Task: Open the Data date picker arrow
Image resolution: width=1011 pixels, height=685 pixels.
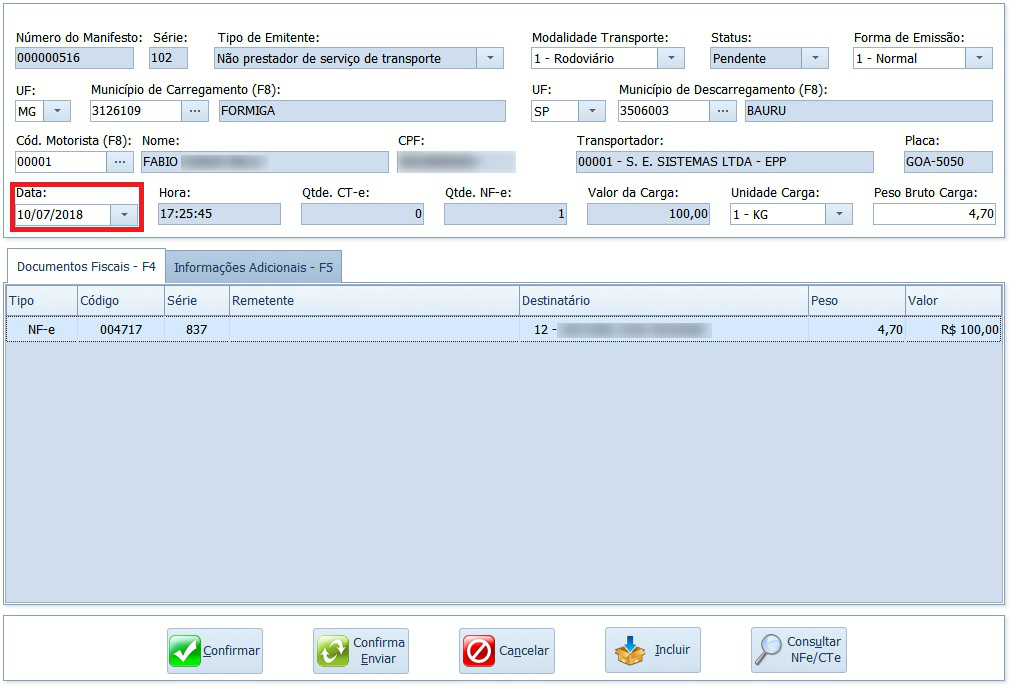Action: [125, 214]
